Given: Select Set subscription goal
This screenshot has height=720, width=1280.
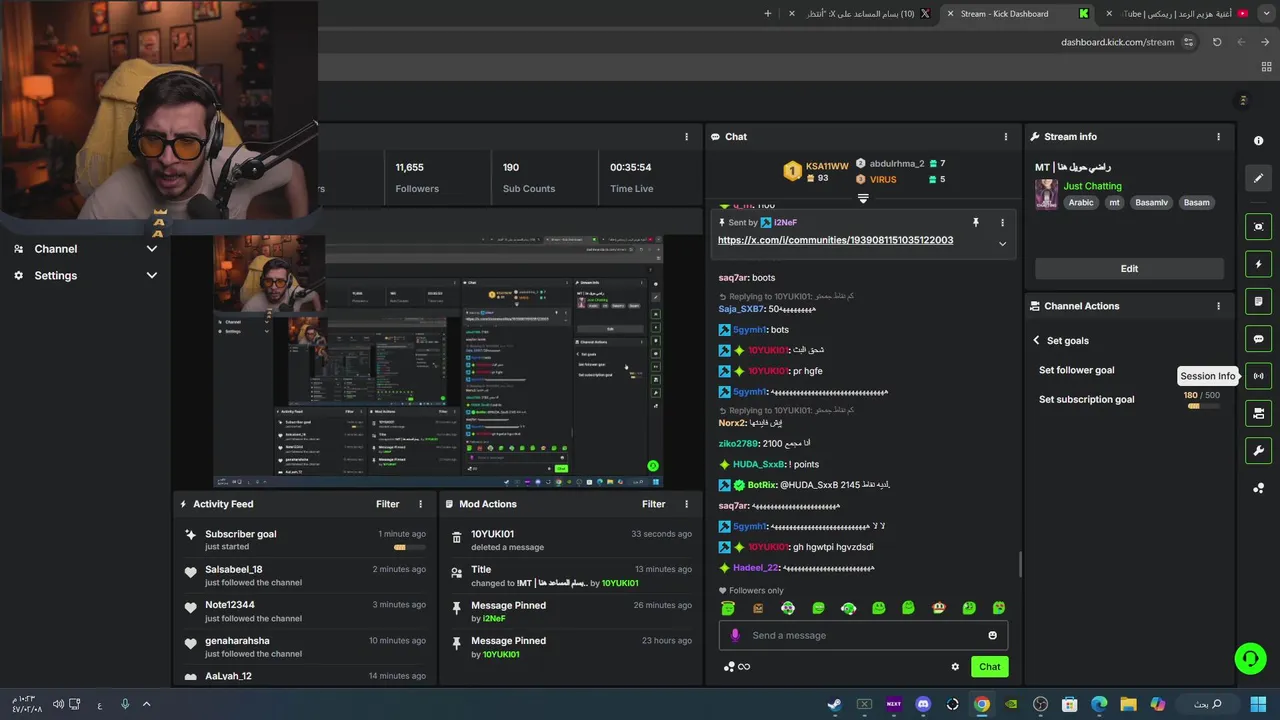Looking at the screenshot, I should pyautogui.click(x=1086, y=400).
